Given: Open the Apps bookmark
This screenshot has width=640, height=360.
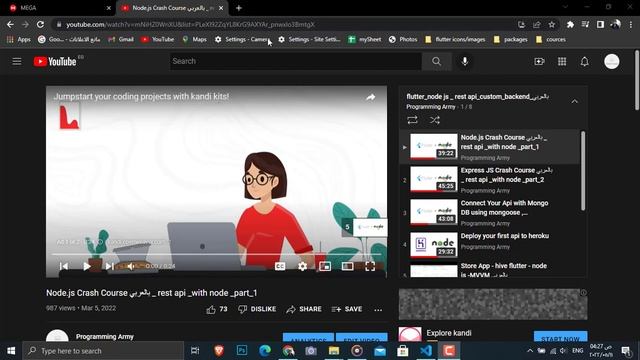Looking at the screenshot, I should pyautogui.click(x=19, y=40).
